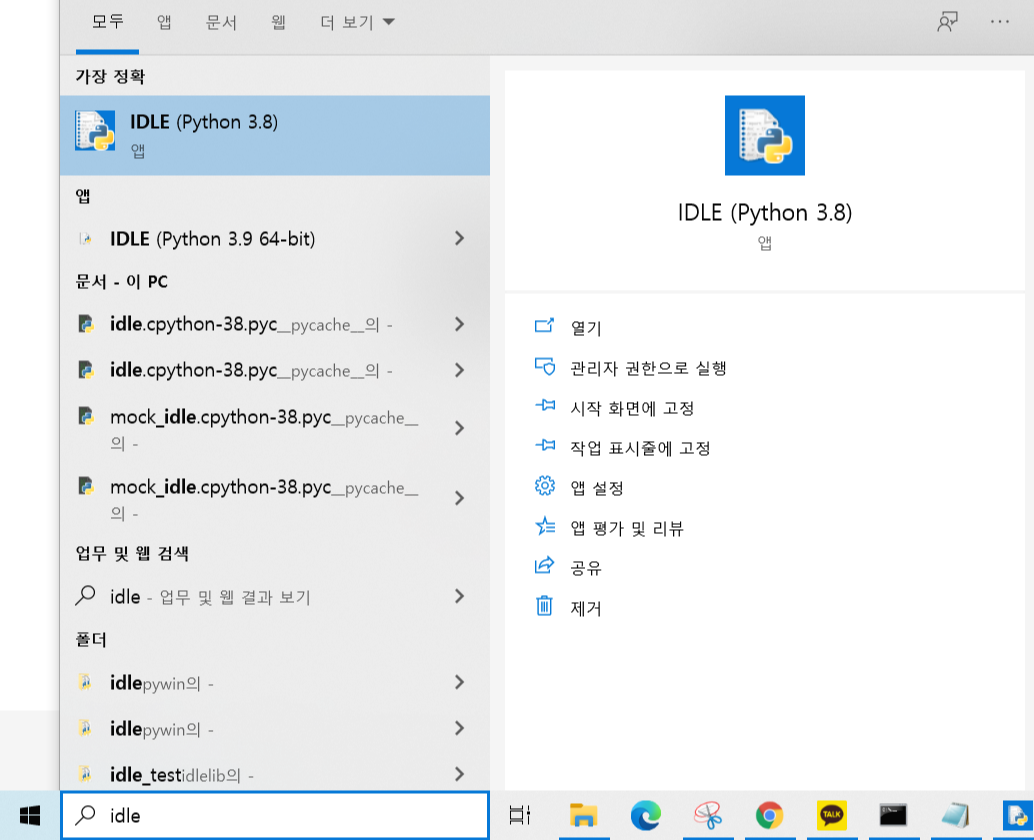1034x840 pixels.
Task: Open File Explorer from the taskbar
Action: 584,816
